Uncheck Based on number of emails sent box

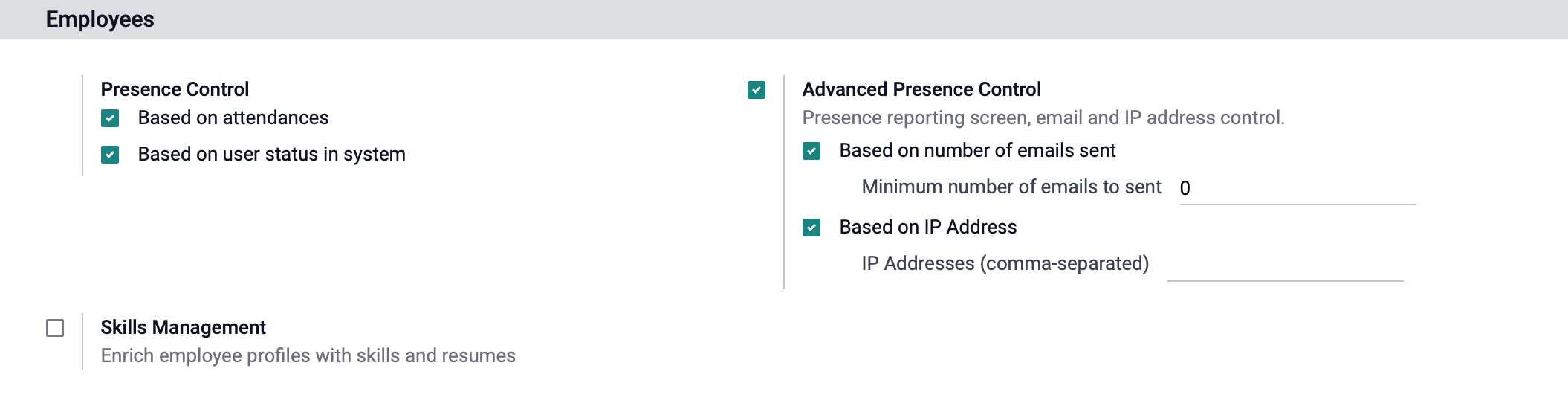click(811, 151)
